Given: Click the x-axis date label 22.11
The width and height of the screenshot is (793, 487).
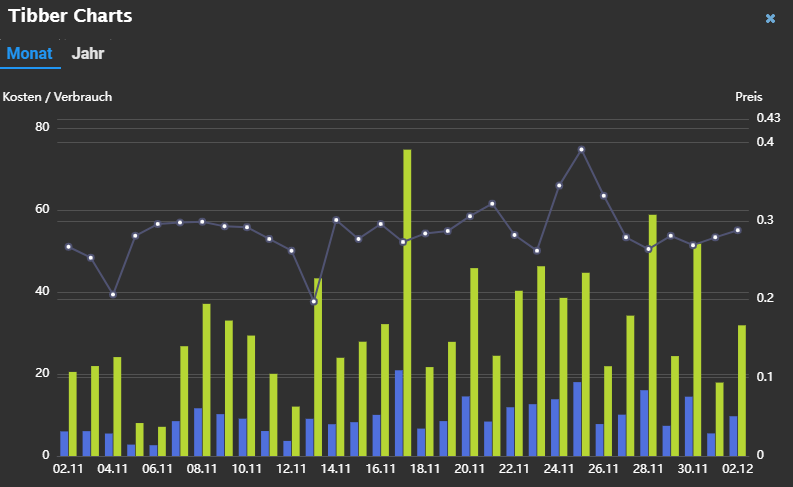Looking at the screenshot, I should (514, 469).
